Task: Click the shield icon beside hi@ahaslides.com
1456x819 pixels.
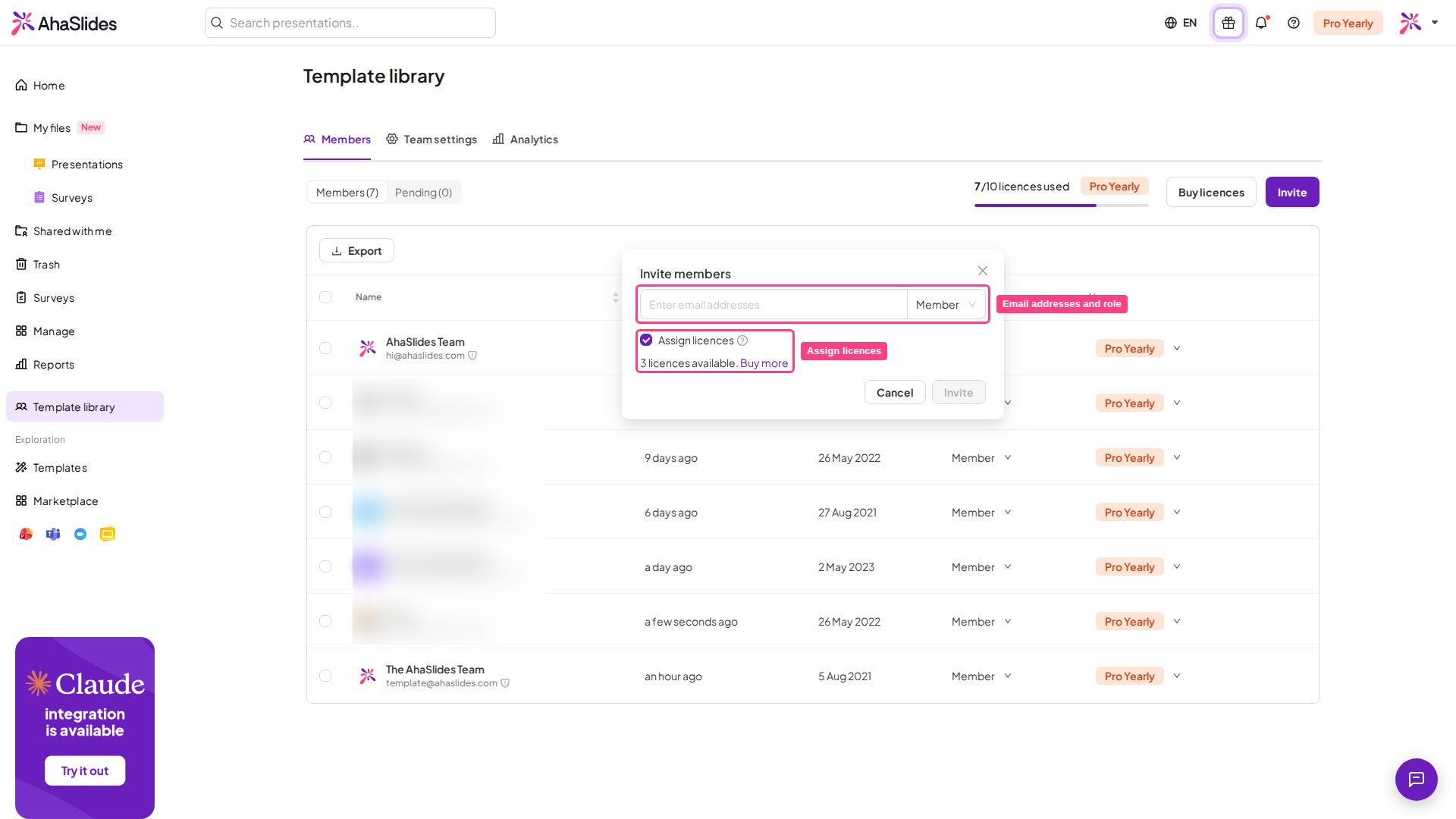Action: (x=472, y=356)
